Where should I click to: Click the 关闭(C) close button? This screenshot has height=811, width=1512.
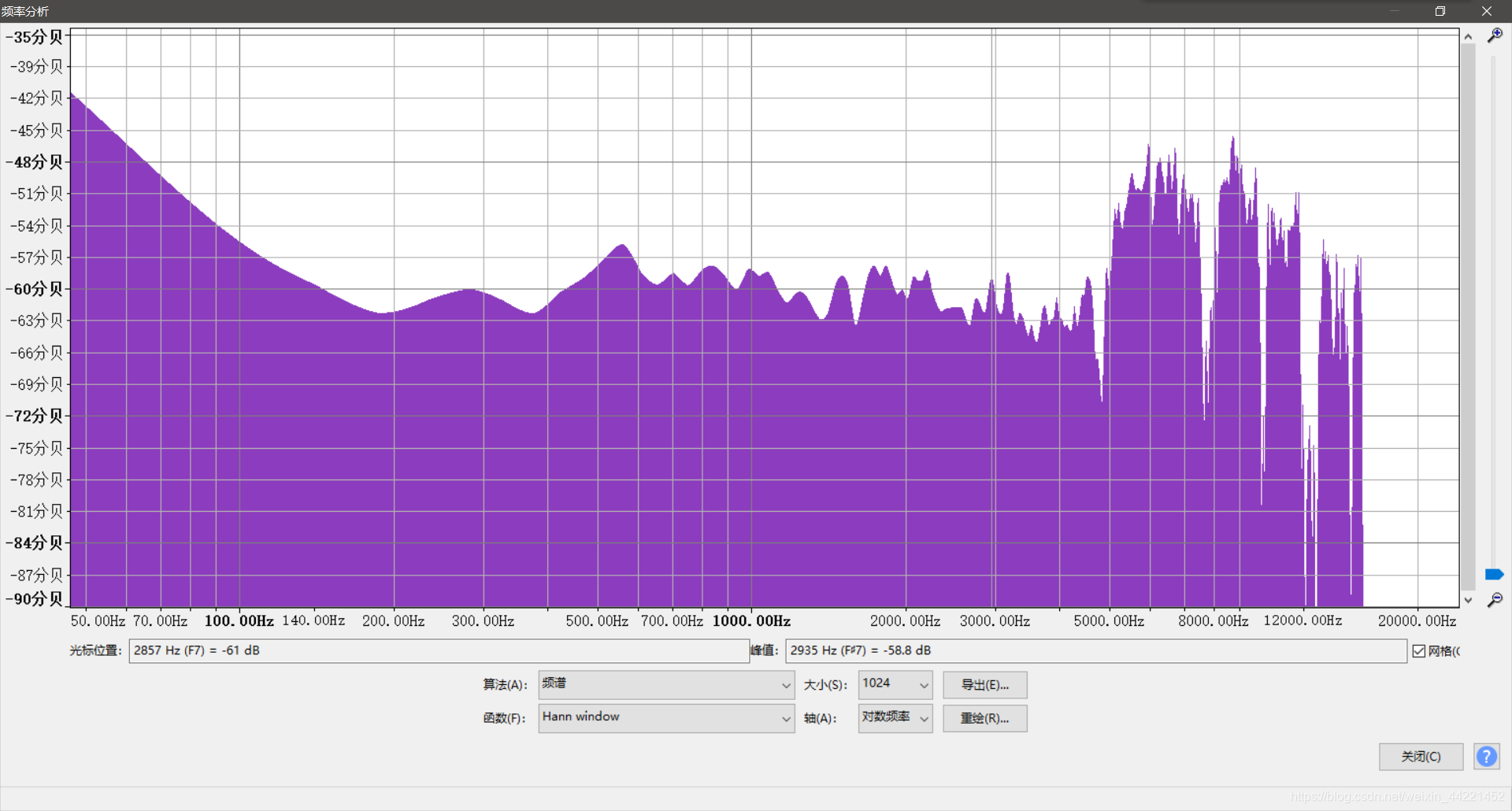pos(1421,757)
